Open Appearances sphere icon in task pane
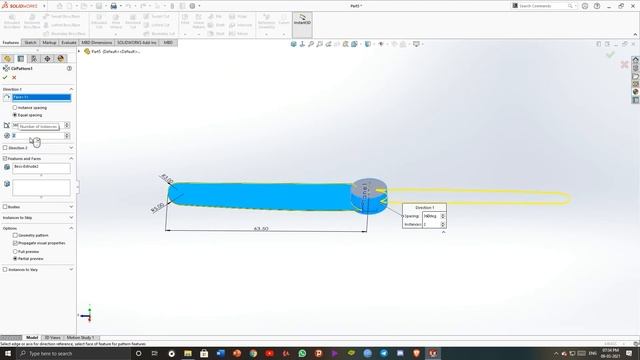640x360 pixels. pyautogui.click(x=636, y=92)
